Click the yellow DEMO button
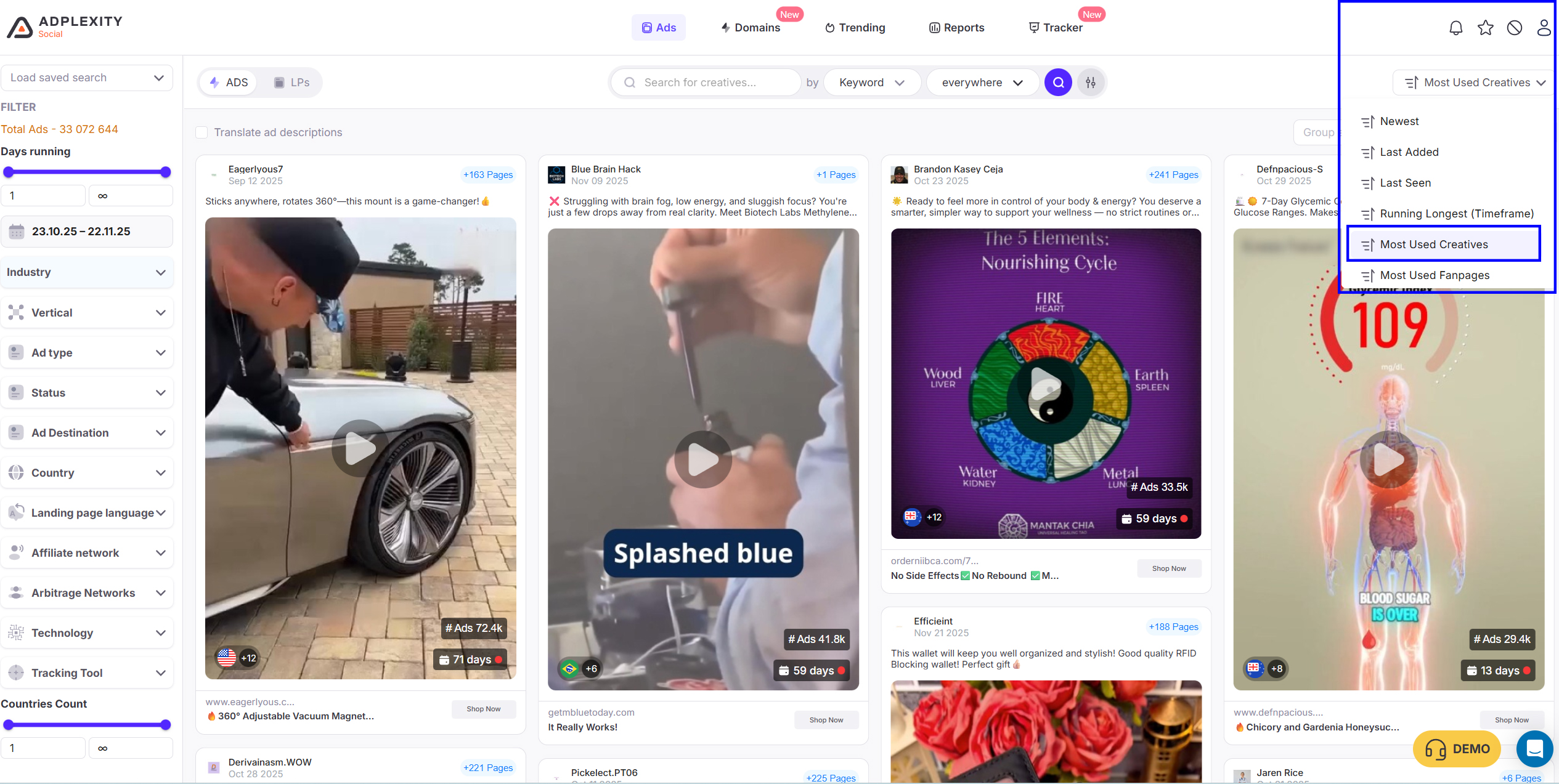Image resolution: width=1559 pixels, height=784 pixels. pyautogui.click(x=1457, y=749)
